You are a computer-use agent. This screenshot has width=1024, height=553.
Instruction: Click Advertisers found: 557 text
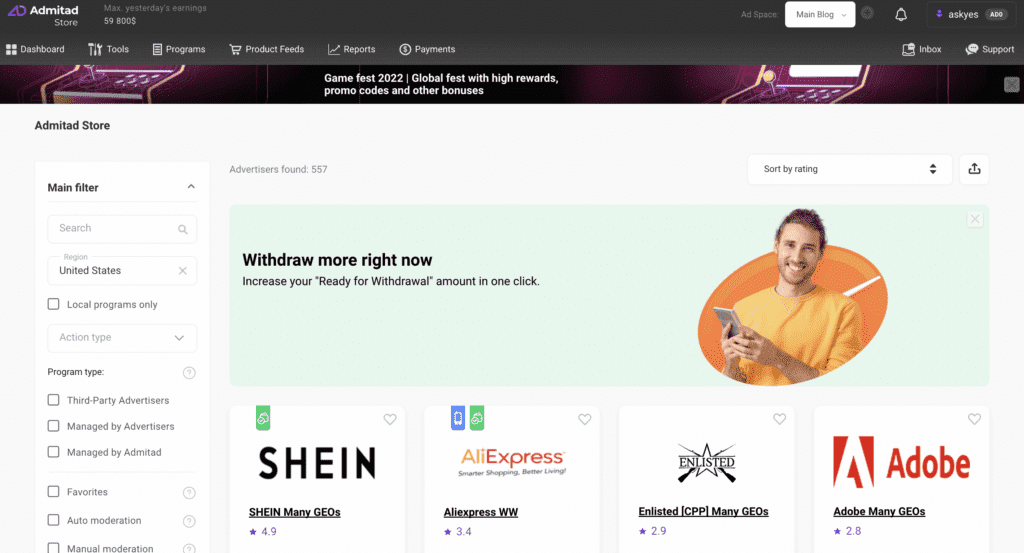pos(278,169)
